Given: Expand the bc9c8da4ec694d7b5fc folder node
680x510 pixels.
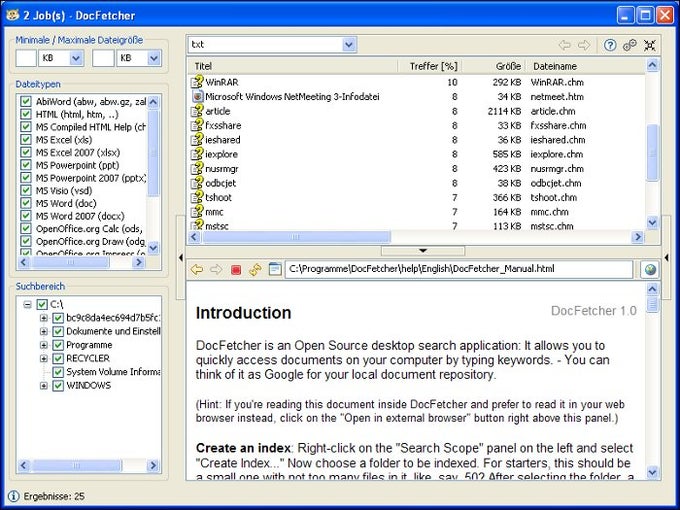Looking at the screenshot, I should point(43,318).
